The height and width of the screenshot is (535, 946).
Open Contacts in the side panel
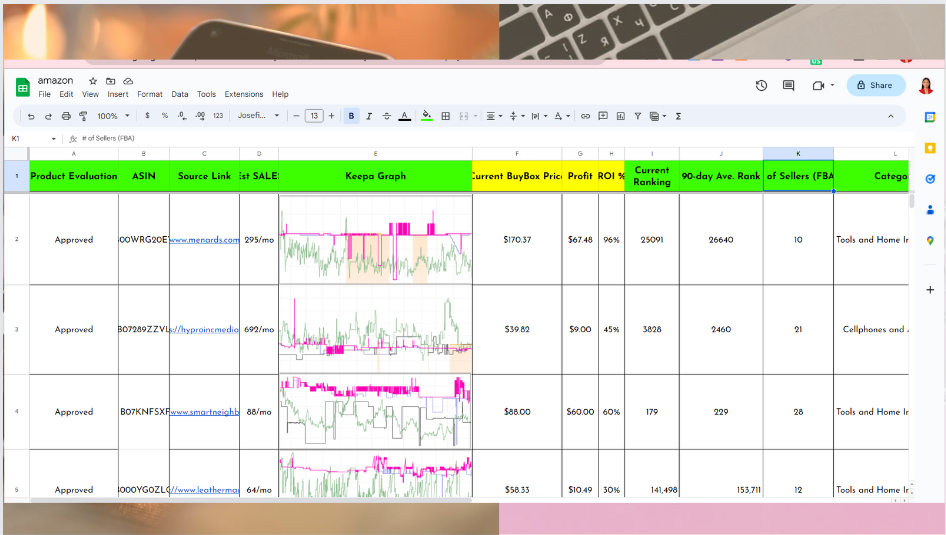click(x=930, y=210)
